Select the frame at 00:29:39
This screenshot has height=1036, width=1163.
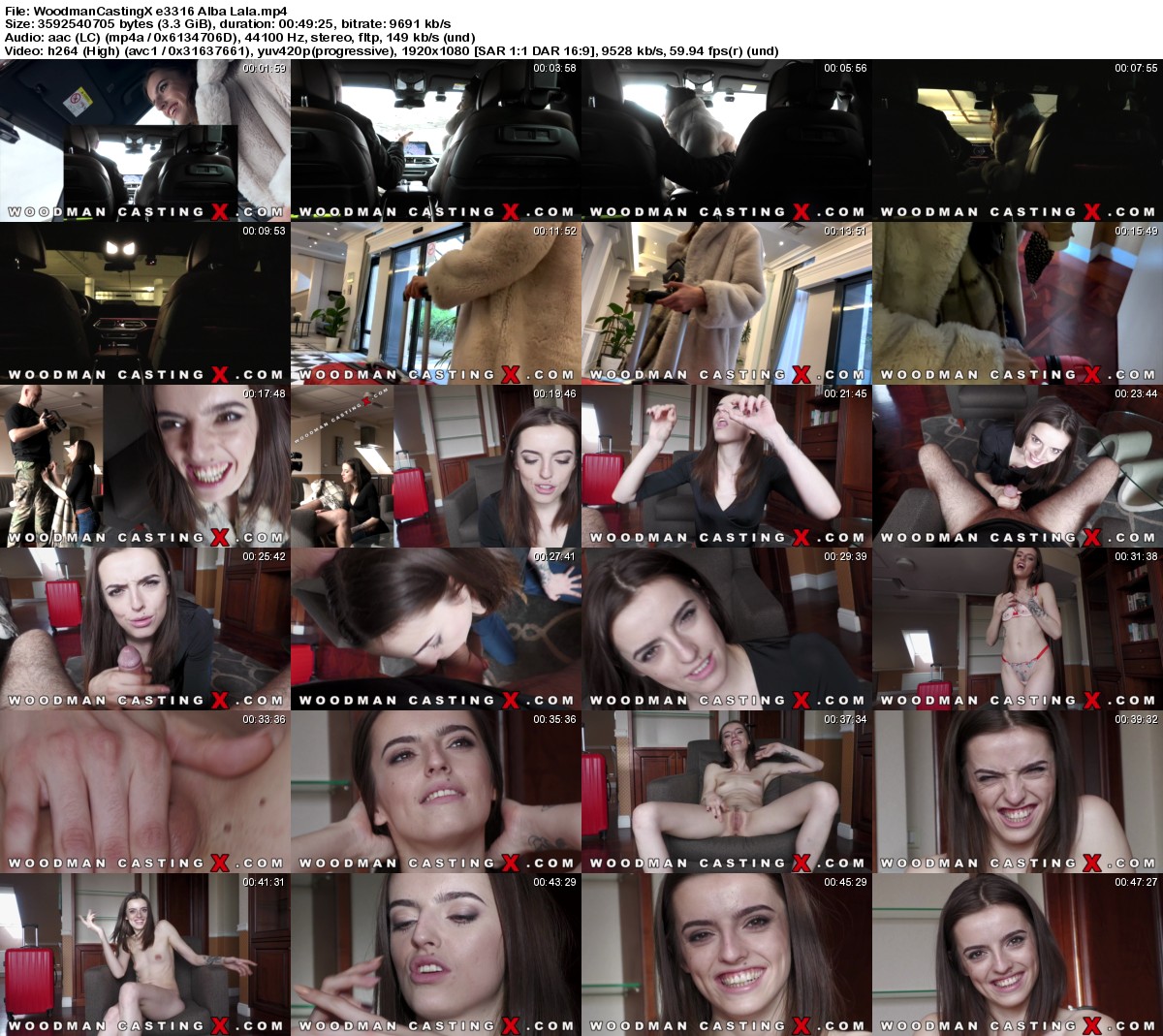(x=727, y=629)
